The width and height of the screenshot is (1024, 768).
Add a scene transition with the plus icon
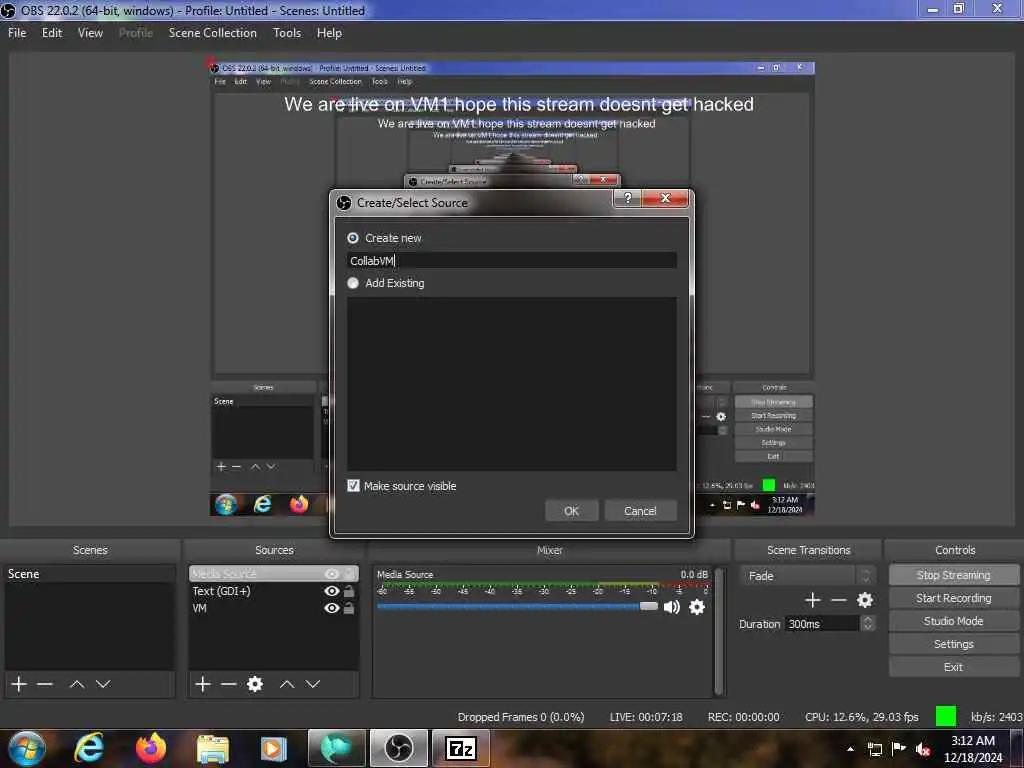pyautogui.click(x=812, y=600)
